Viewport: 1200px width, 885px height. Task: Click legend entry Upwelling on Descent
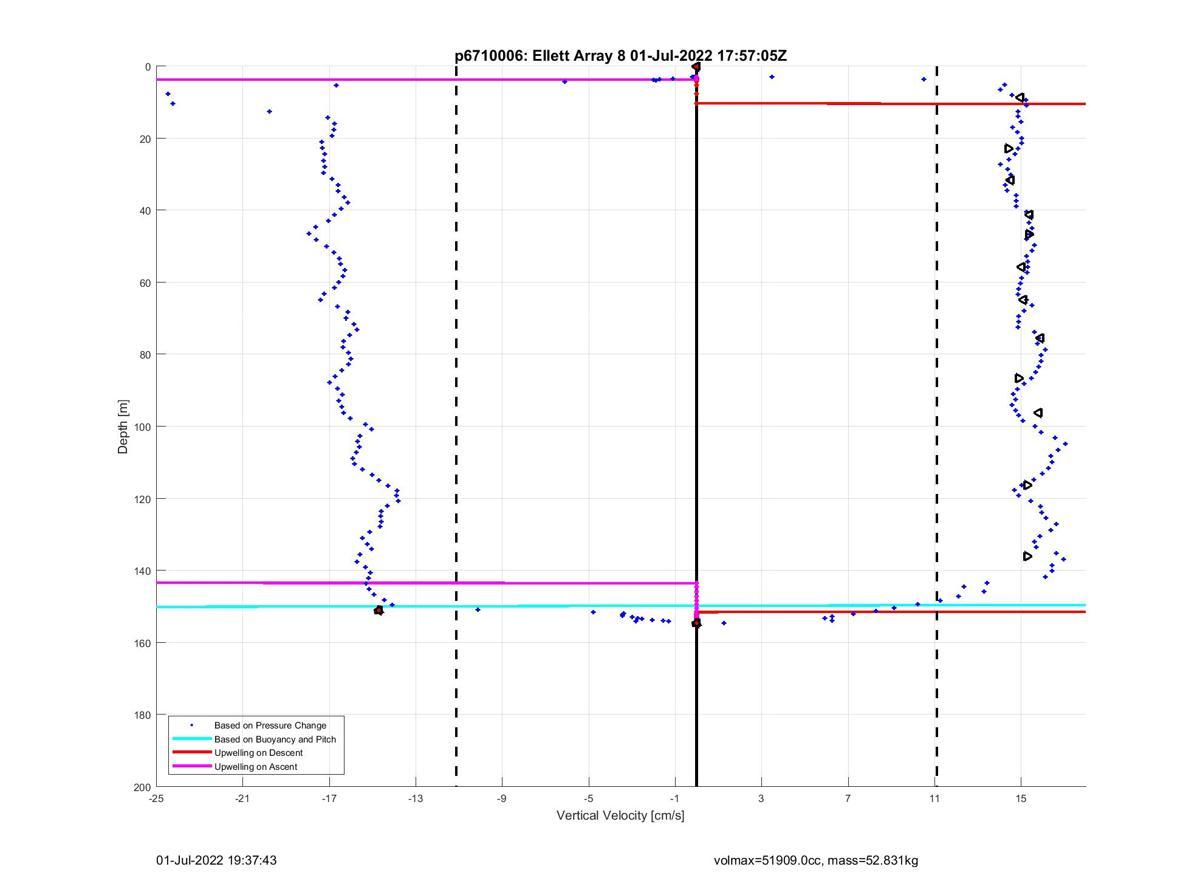(x=258, y=753)
